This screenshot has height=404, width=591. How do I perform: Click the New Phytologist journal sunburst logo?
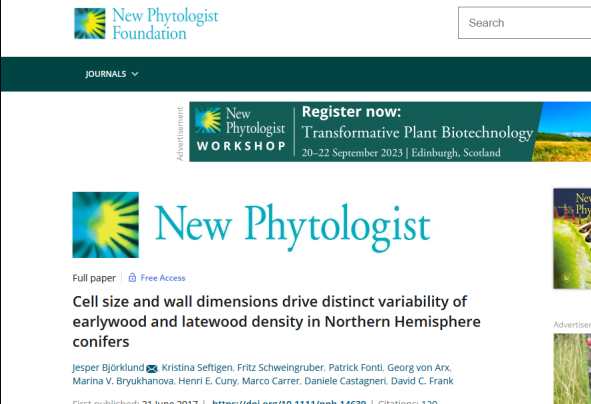click(106, 225)
